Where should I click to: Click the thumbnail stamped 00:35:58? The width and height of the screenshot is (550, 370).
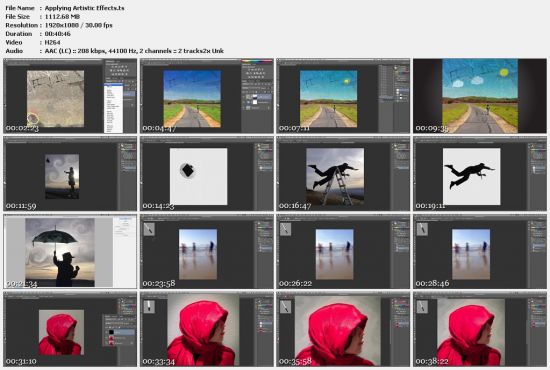343,329
